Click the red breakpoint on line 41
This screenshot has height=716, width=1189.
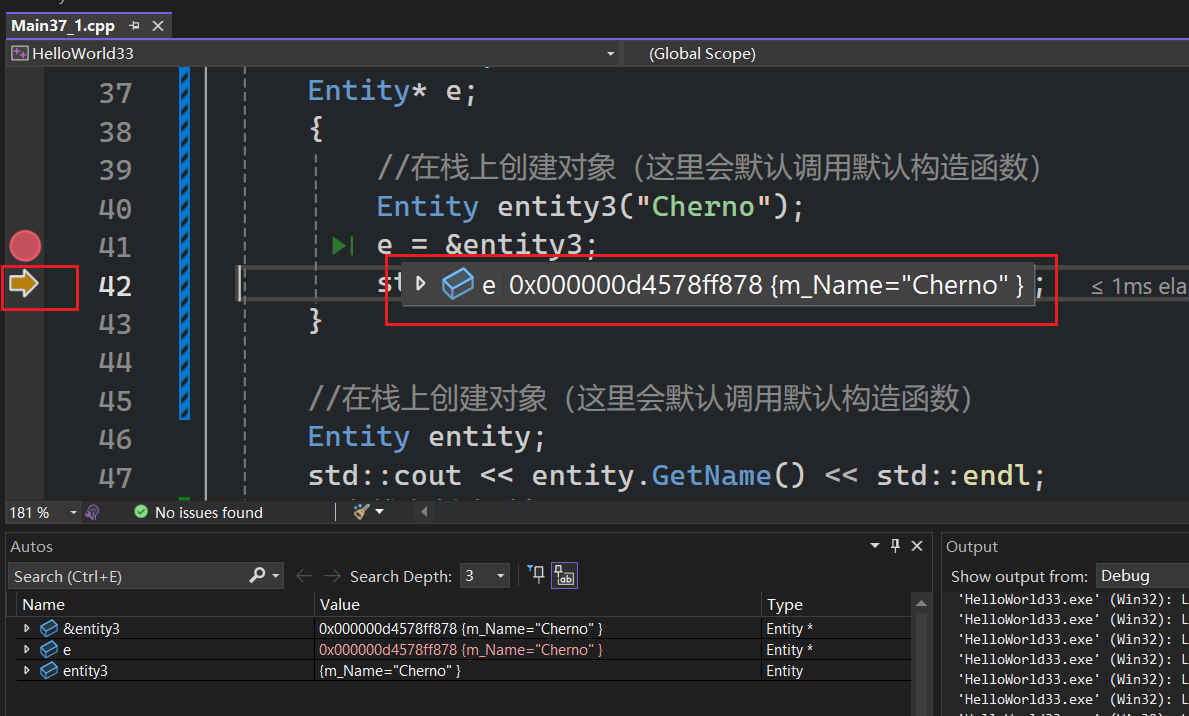25,246
